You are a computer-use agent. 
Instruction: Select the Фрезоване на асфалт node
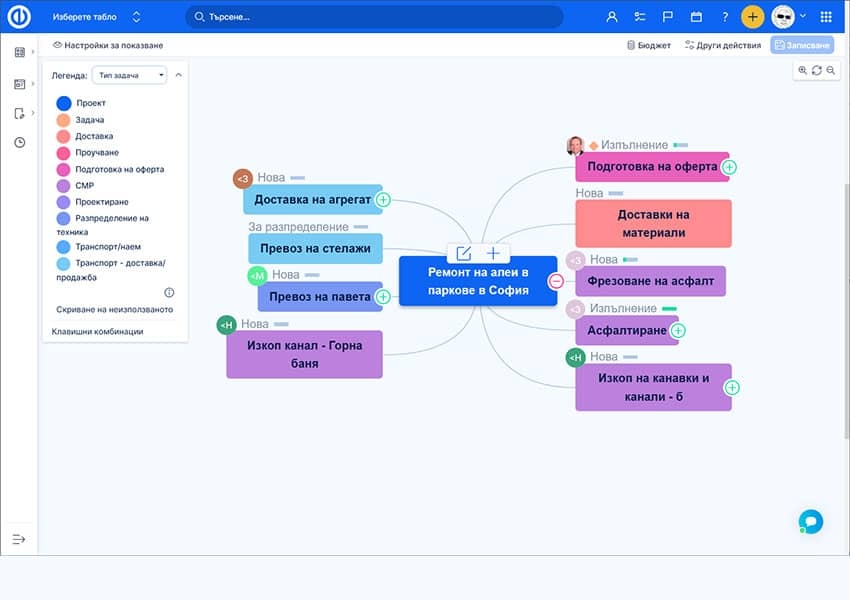pos(651,281)
